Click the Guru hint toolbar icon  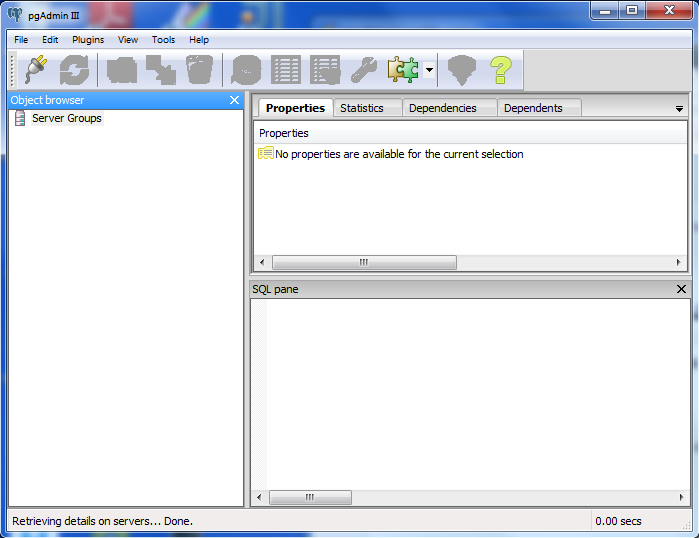coord(462,70)
